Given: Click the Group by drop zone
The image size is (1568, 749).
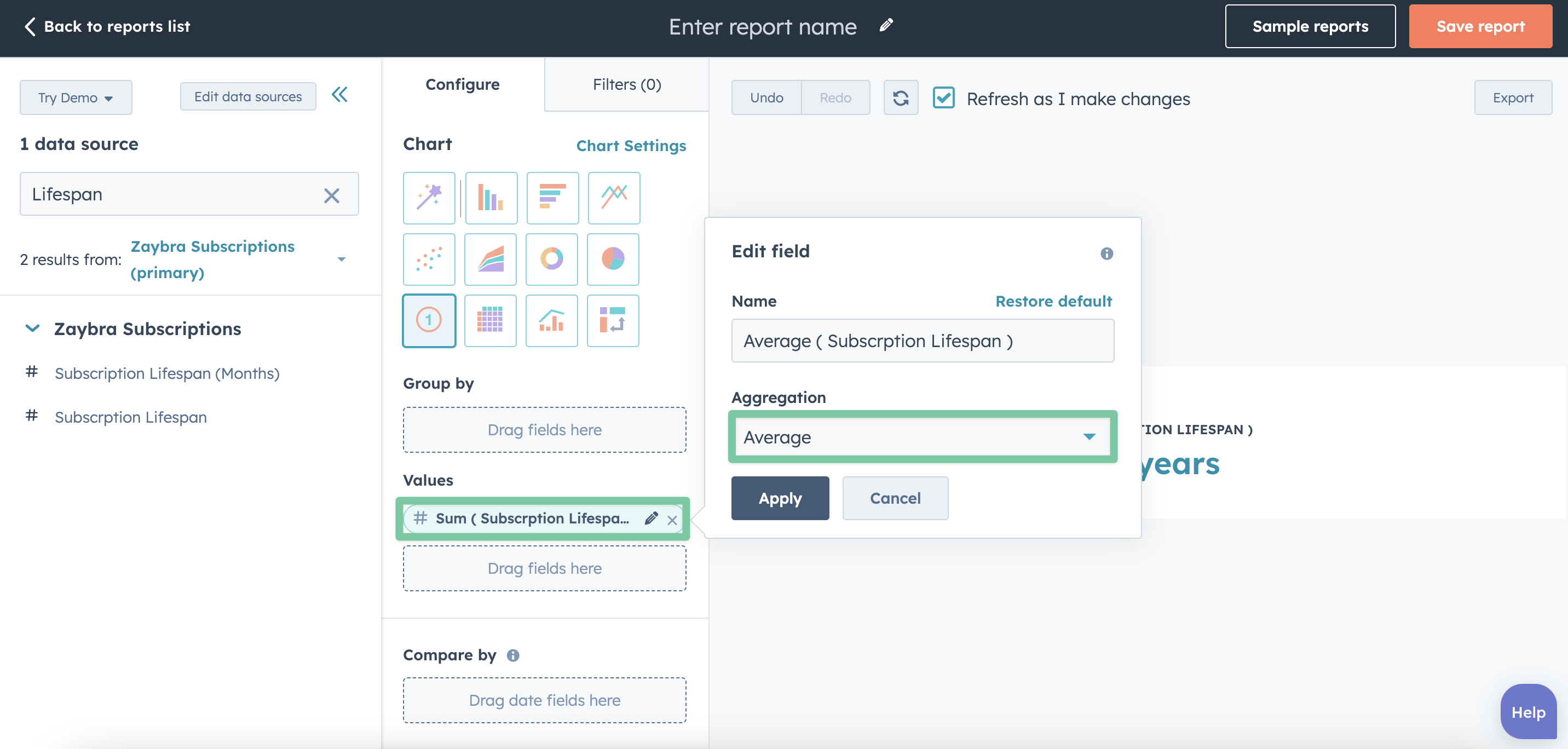Looking at the screenshot, I should (x=544, y=430).
